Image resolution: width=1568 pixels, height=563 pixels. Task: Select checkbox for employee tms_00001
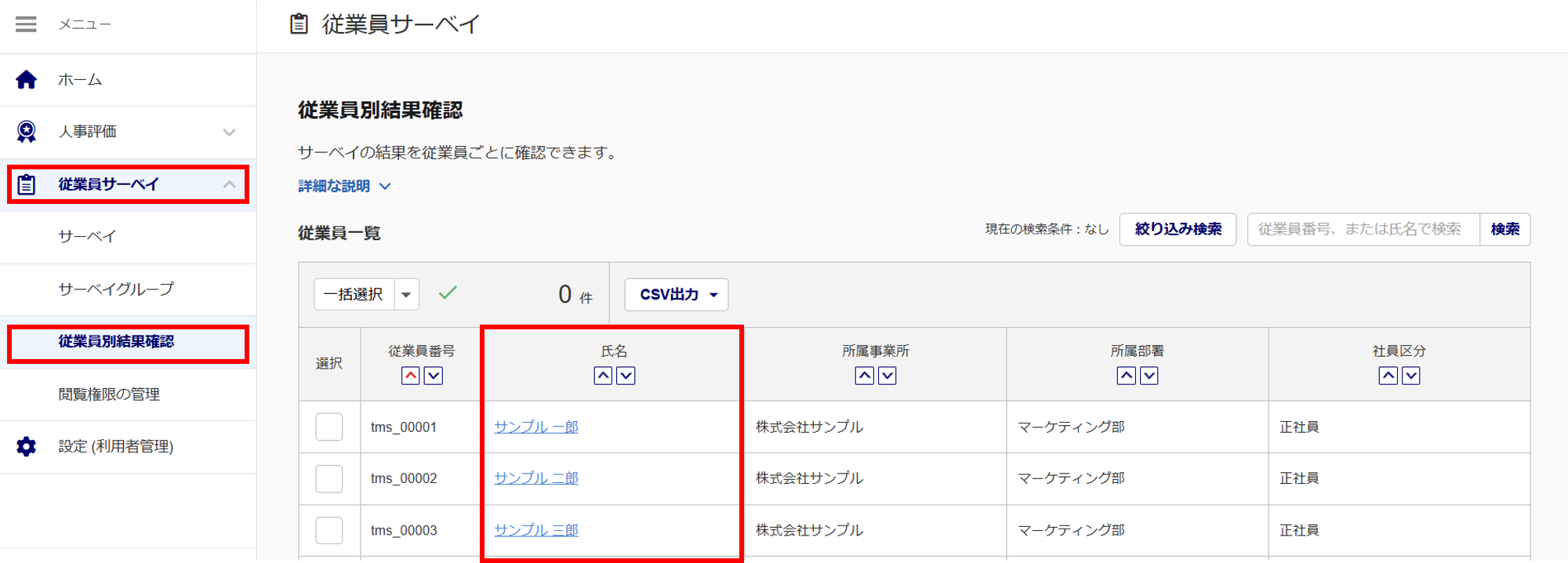(329, 427)
